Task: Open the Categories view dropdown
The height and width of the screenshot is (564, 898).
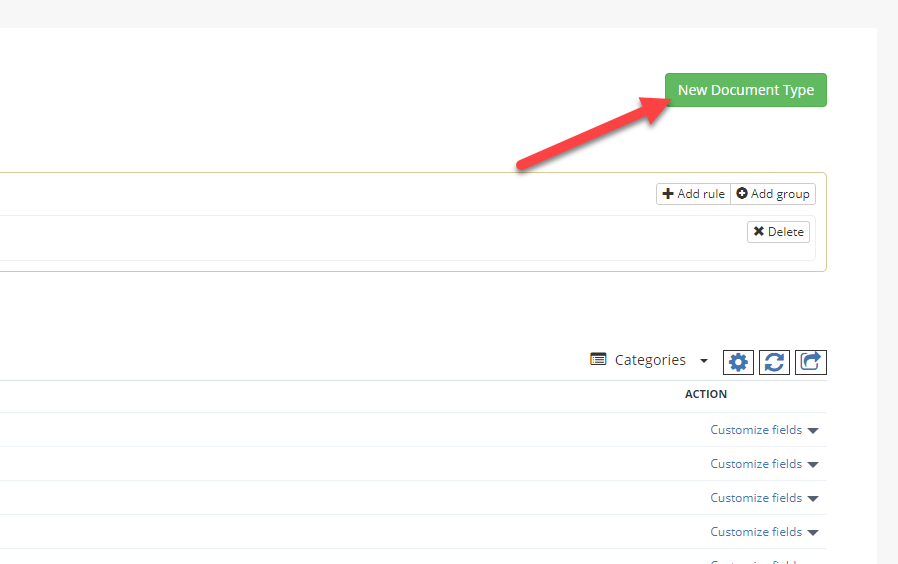Action: coord(649,360)
